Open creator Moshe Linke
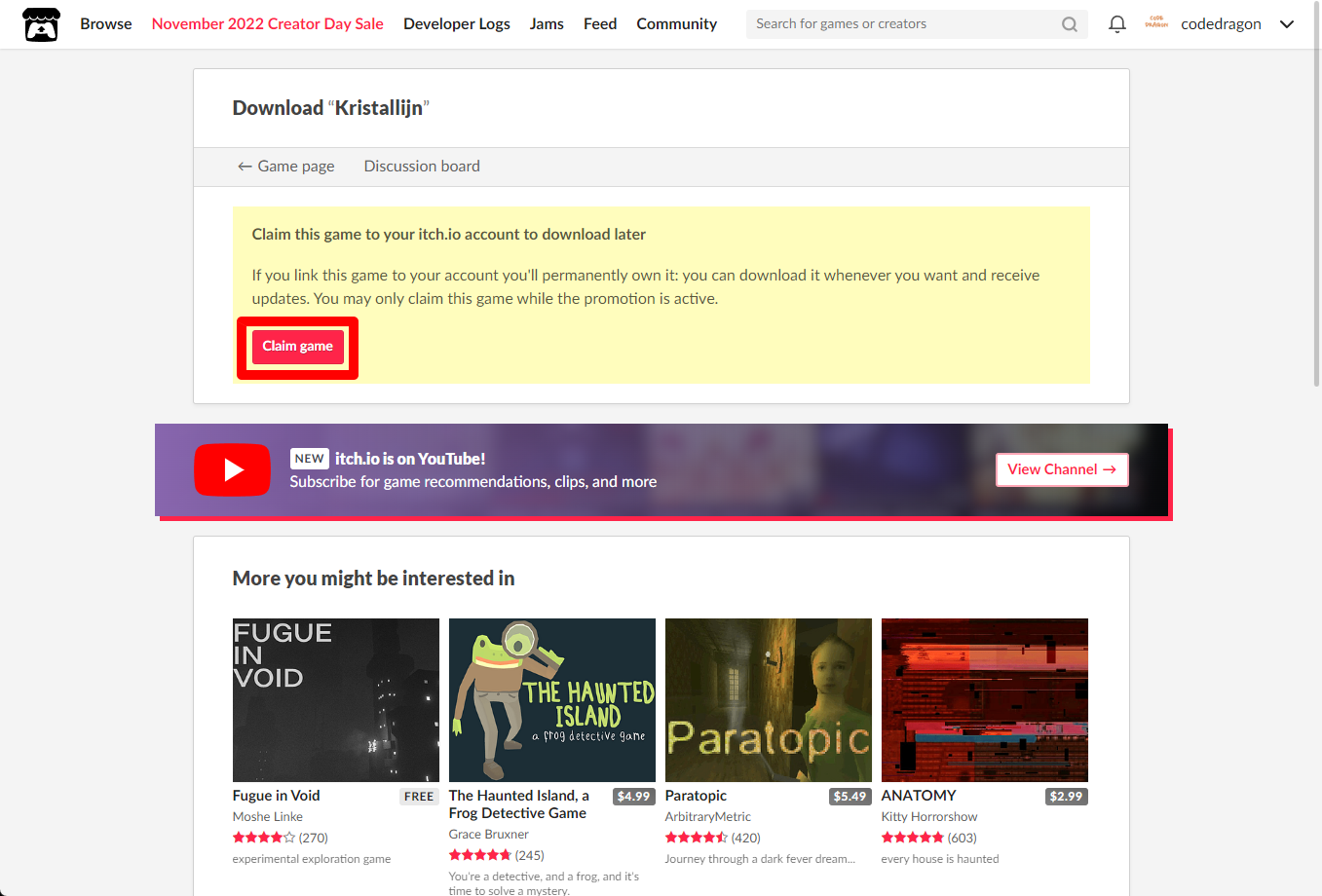1322x896 pixels. click(x=268, y=817)
